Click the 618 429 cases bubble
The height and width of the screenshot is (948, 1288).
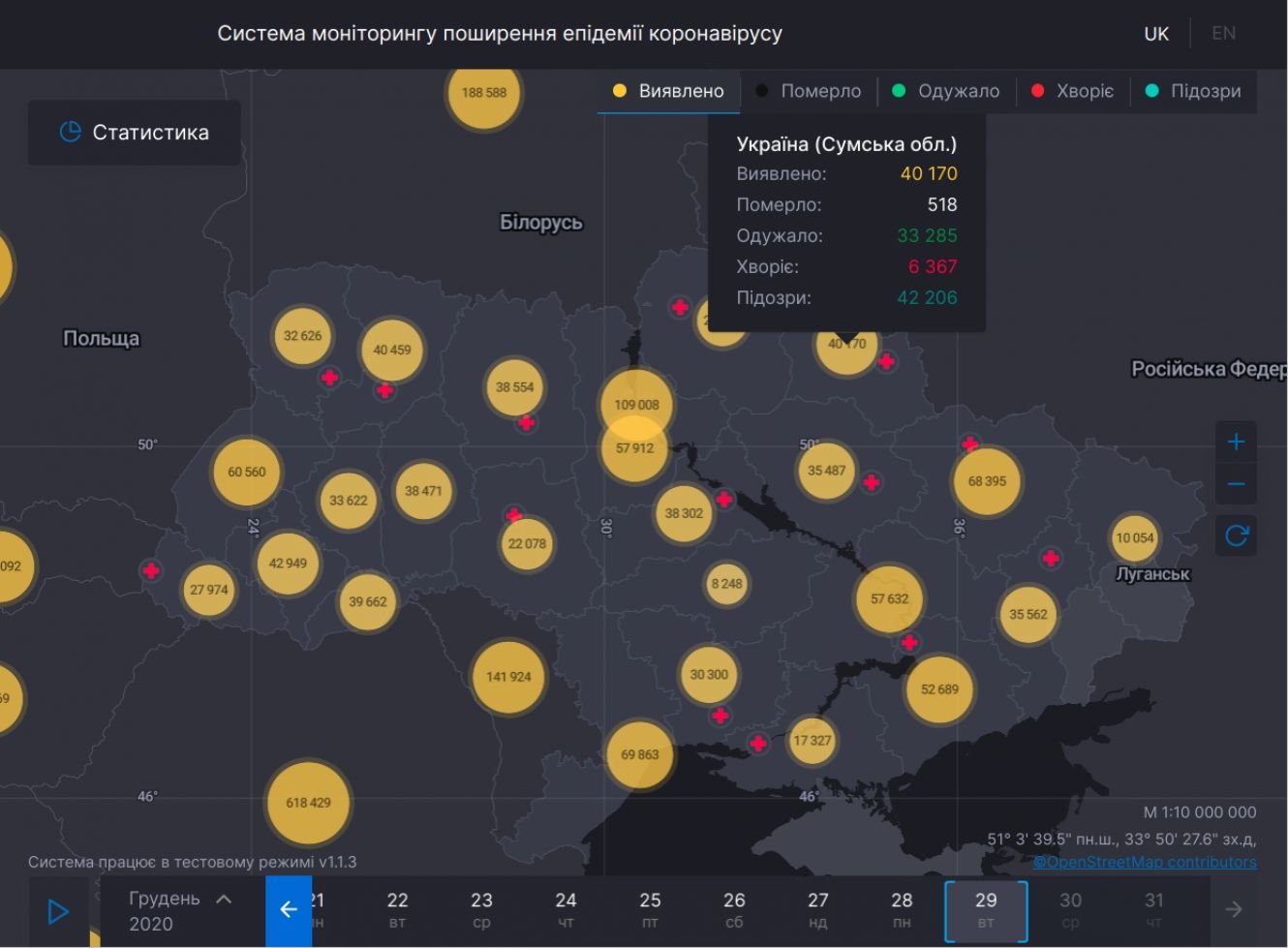tap(309, 803)
